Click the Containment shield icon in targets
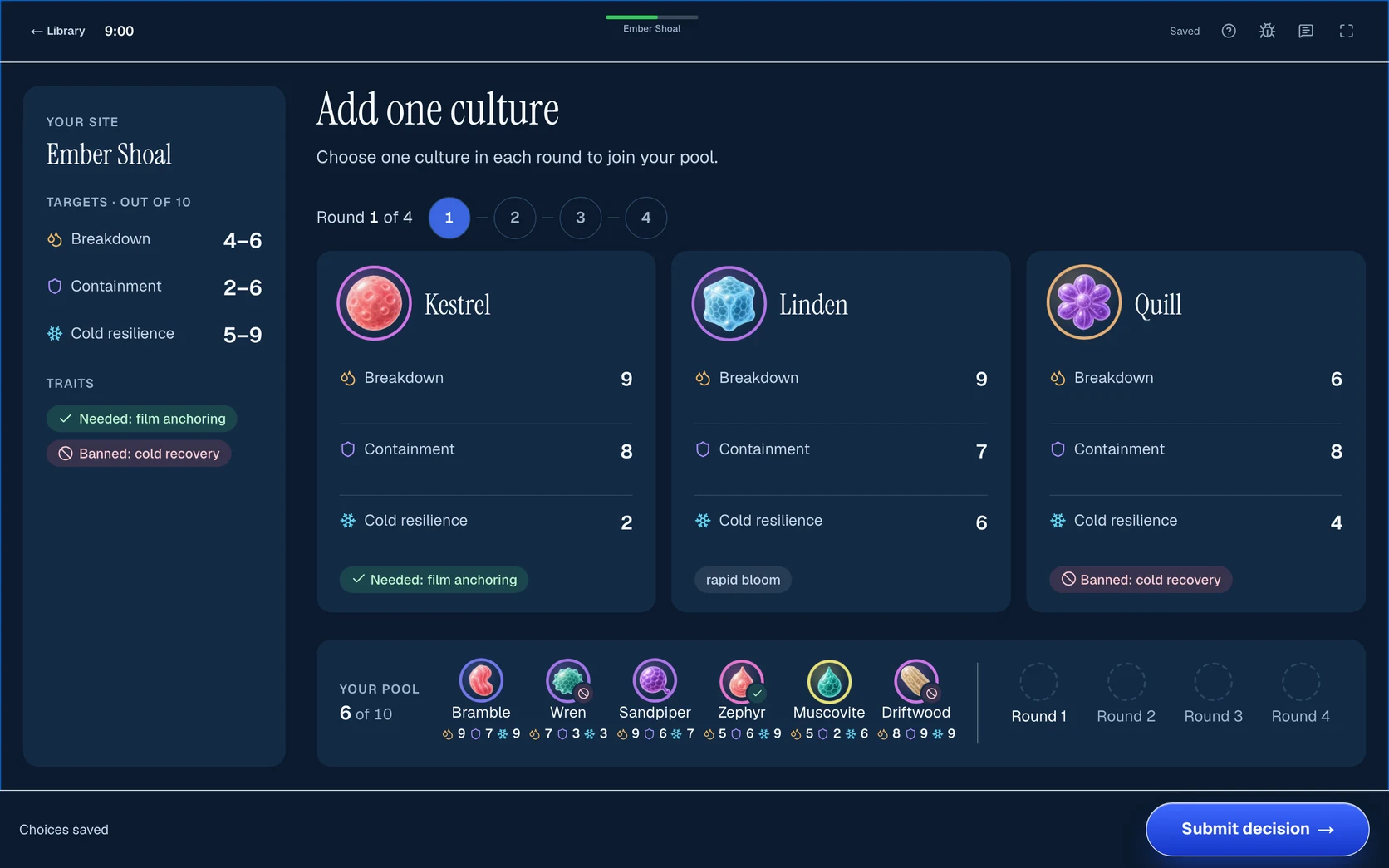 tap(55, 287)
